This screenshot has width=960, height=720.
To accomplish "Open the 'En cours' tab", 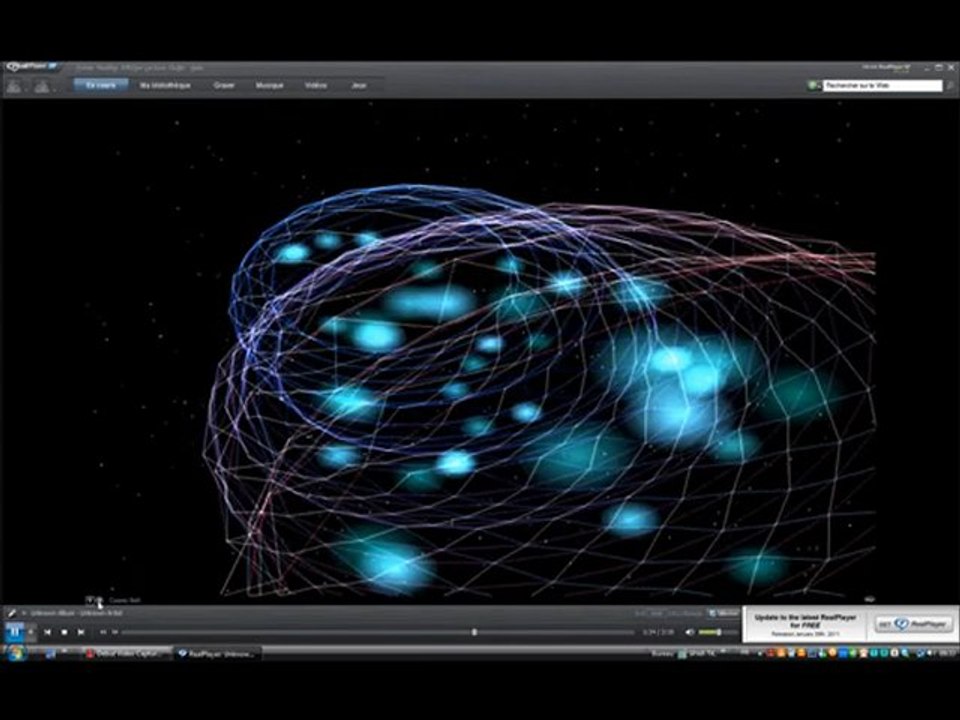I will point(101,85).
